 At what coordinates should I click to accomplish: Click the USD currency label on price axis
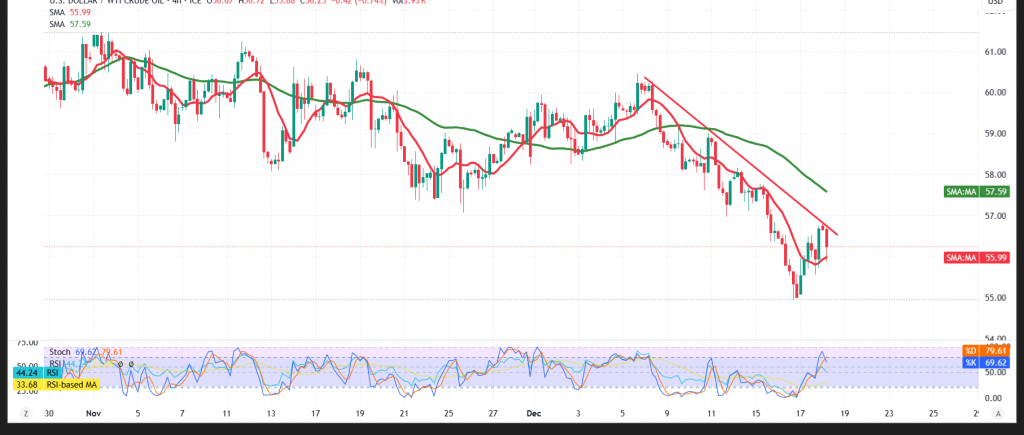995,3
